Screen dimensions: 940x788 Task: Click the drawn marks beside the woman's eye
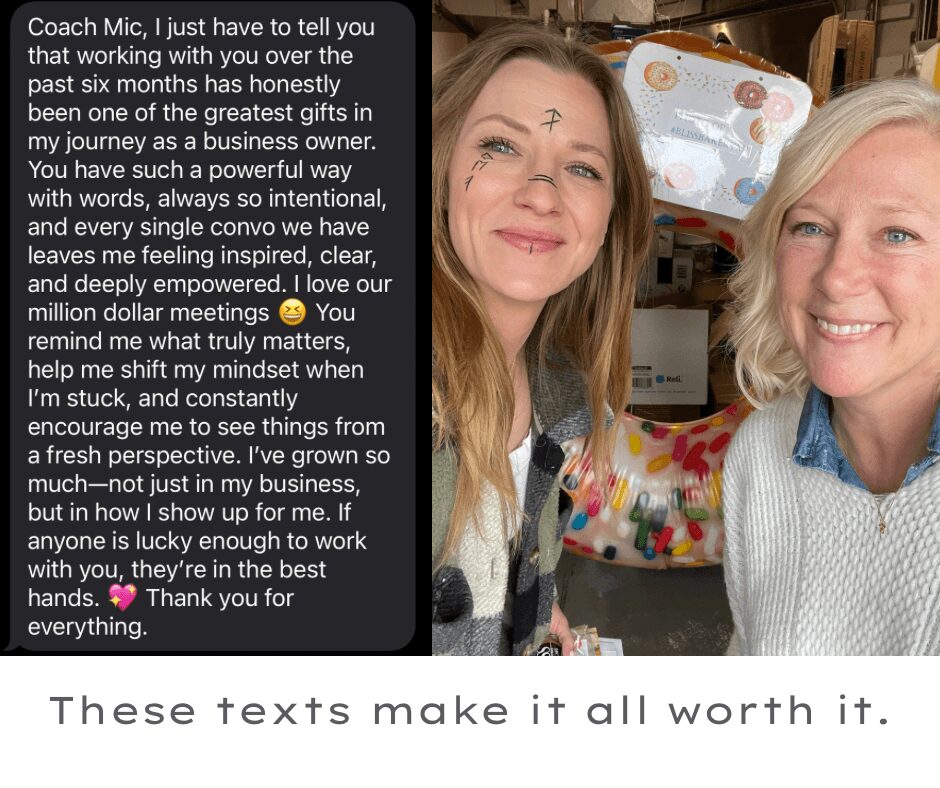point(478,170)
